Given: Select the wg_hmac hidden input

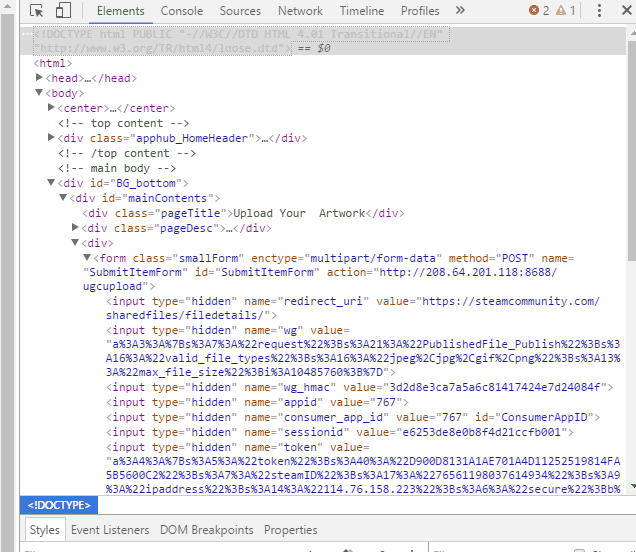Looking at the screenshot, I should pyautogui.click(x=359, y=387).
